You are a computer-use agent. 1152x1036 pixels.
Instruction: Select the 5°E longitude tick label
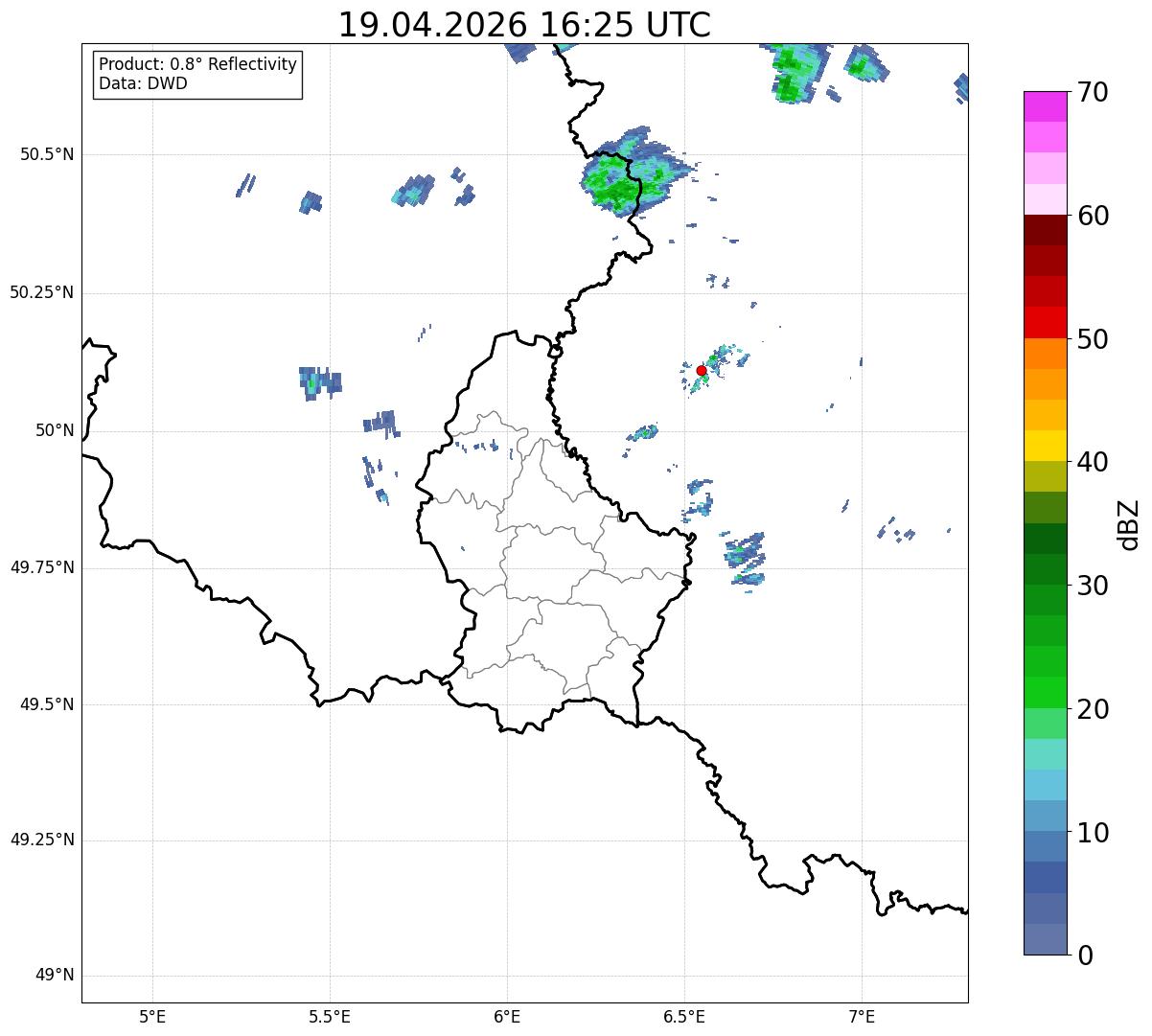click(152, 1016)
